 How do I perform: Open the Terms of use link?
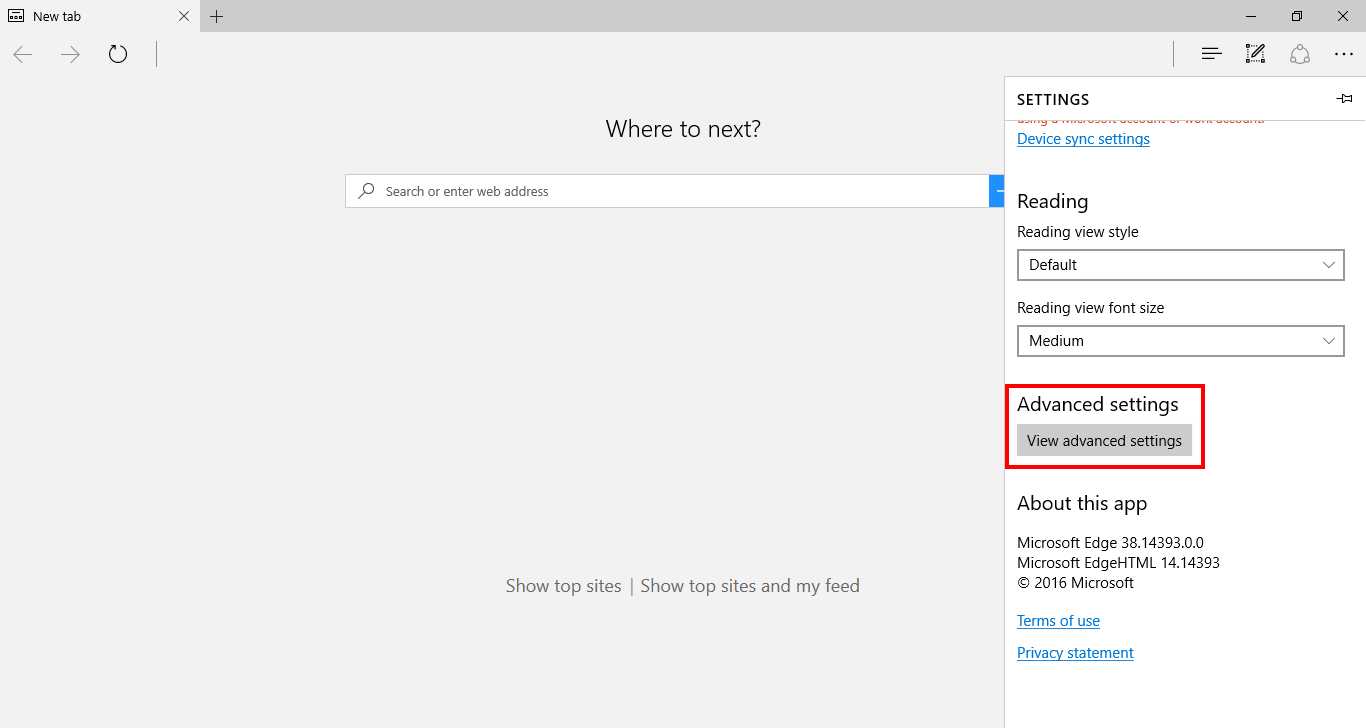(1058, 621)
